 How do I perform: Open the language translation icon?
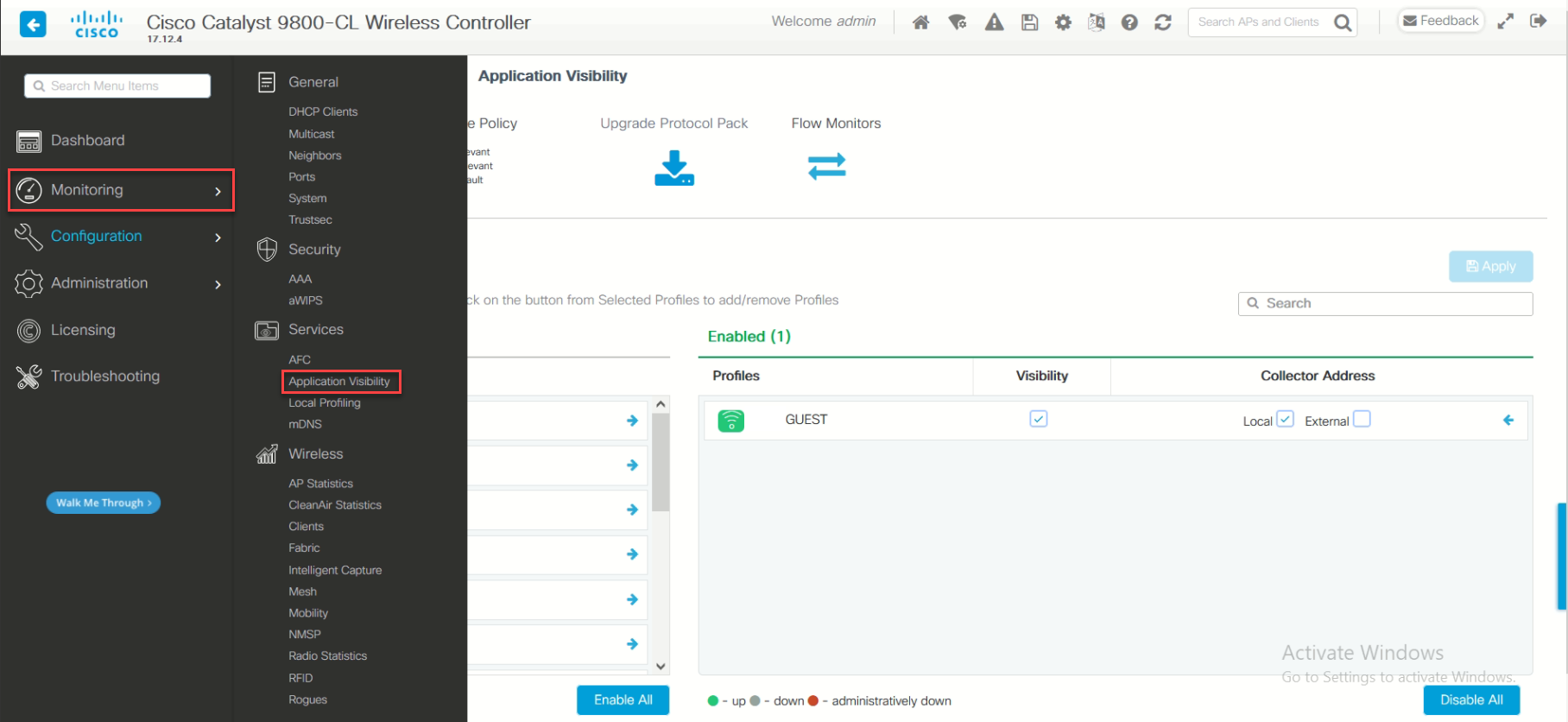pyautogui.click(x=1096, y=22)
